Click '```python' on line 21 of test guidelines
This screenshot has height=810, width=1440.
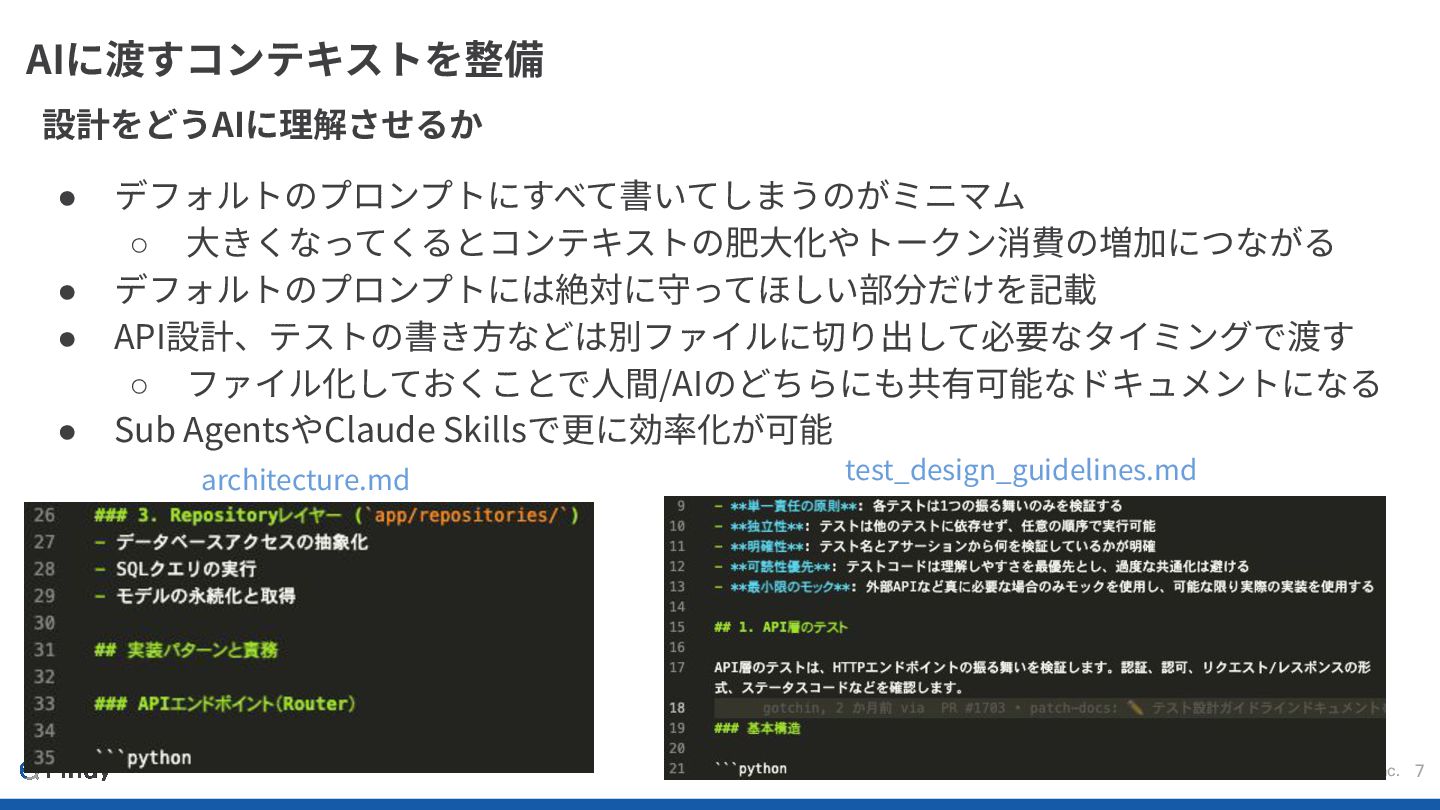point(751,768)
